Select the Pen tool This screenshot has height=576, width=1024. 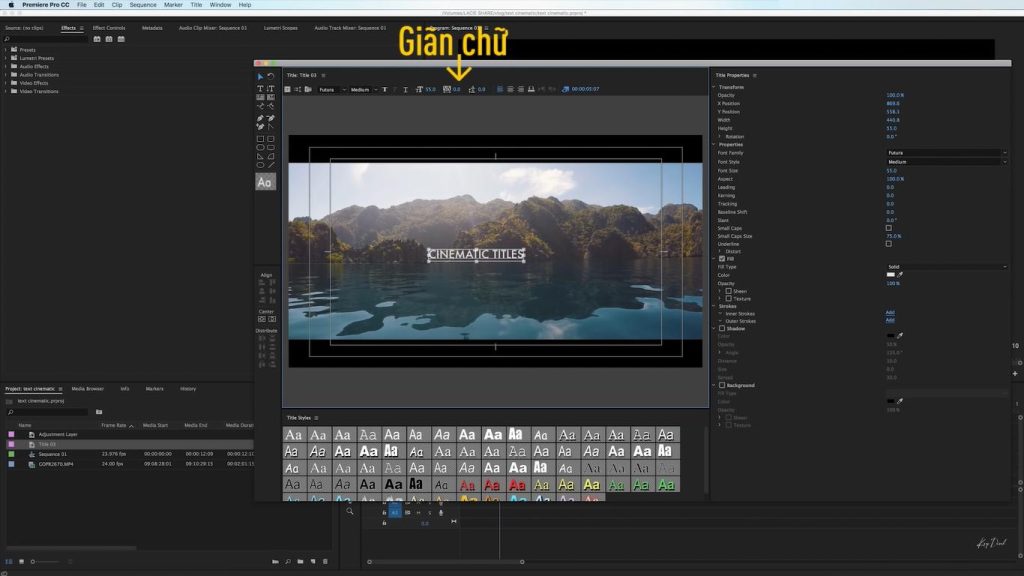pos(261,117)
